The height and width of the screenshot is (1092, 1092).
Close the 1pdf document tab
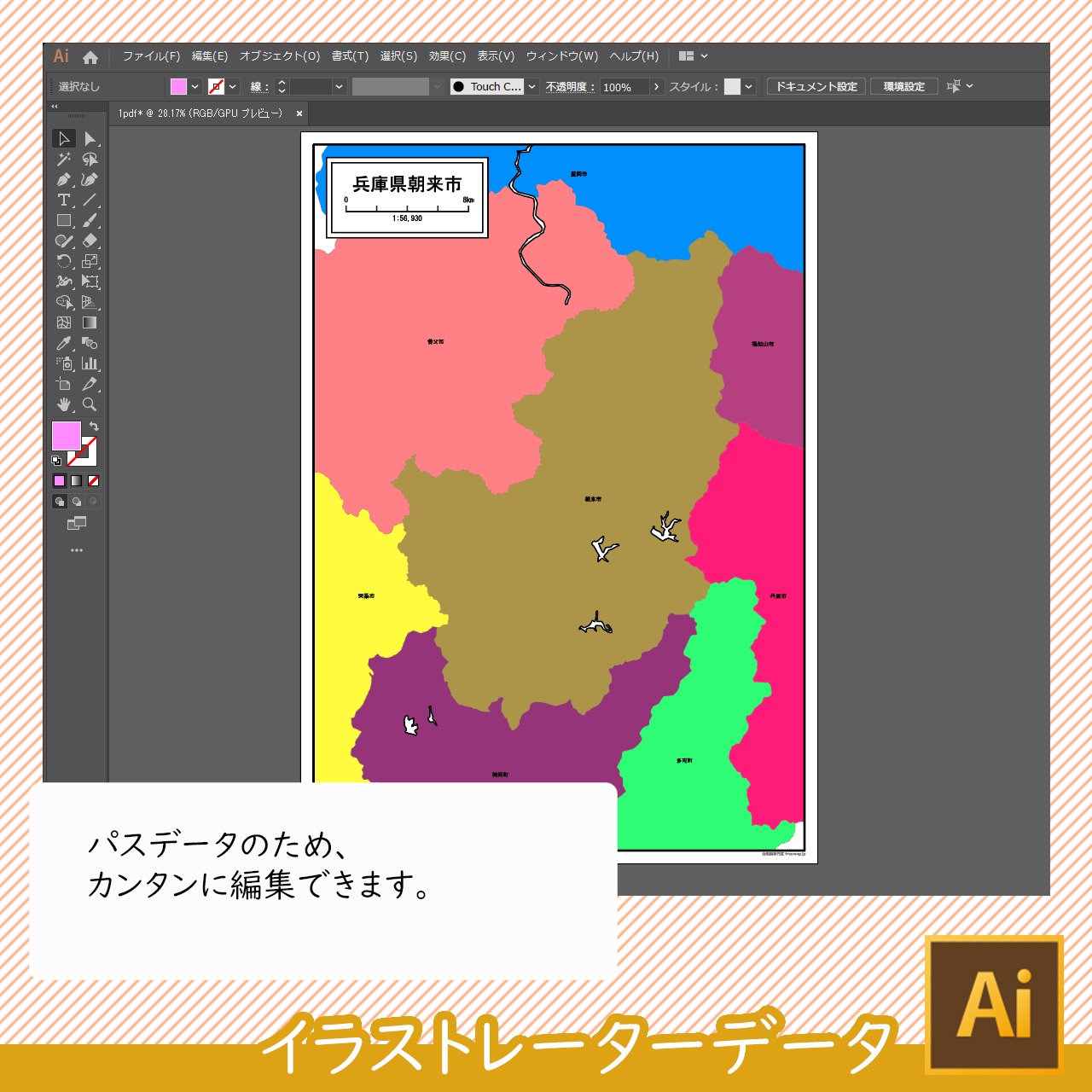point(299,113)
